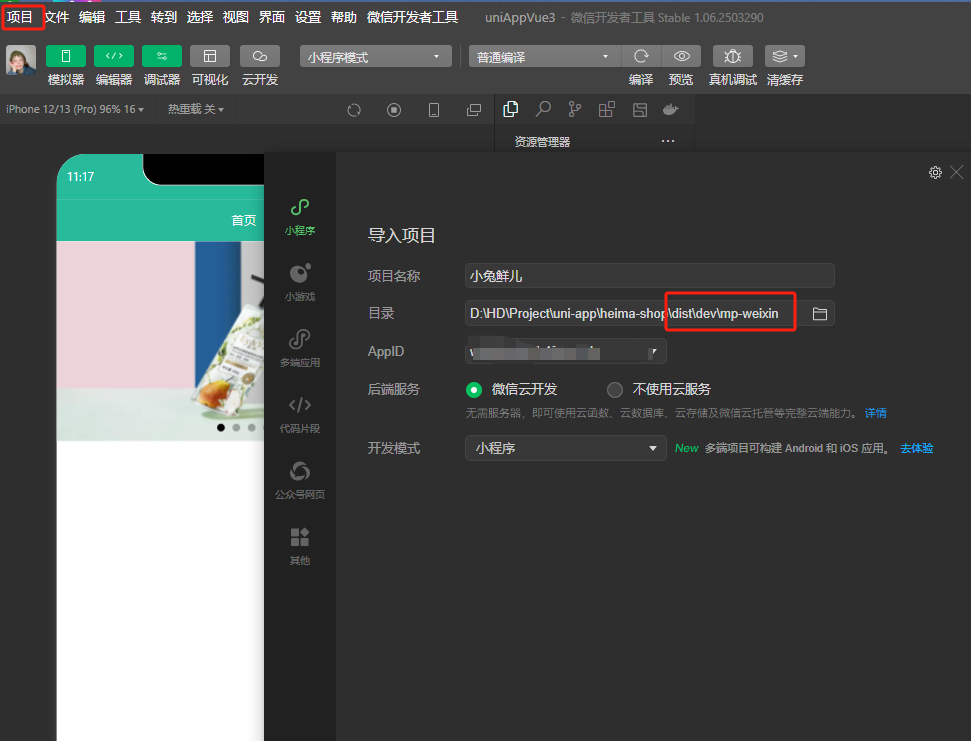The image size is (971, 741).
Task: Click the Project Name (项目名称) input field
Action: coord(649,276)
